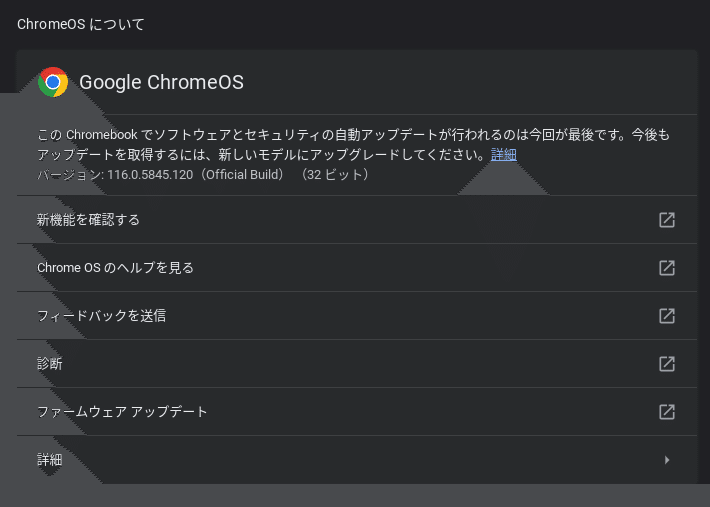The image size is (710, 507).
Task: Choose フィードバックを送信 entry
Action: tap(101, 316)
